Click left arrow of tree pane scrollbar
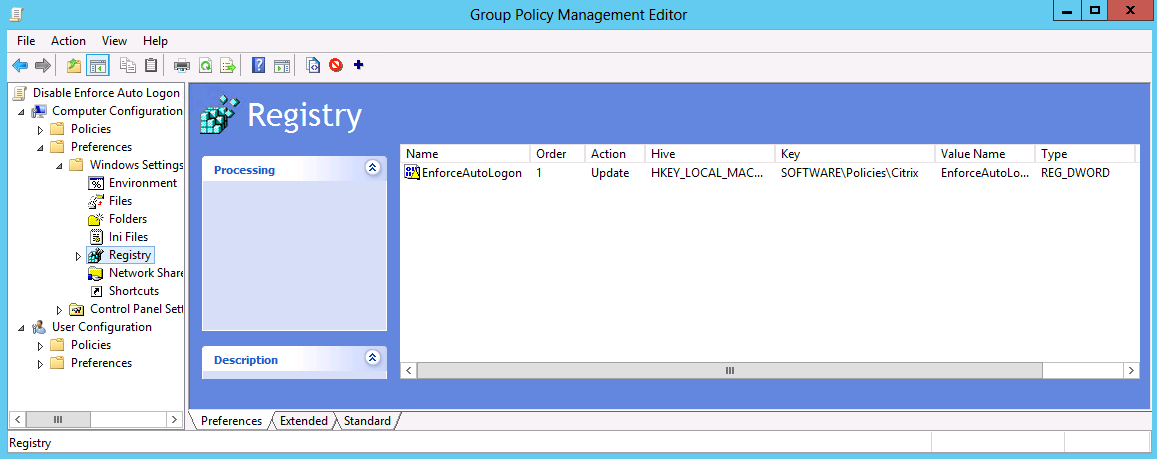Viewport: 1157px width, 459px height. click(x=17, y=420)
